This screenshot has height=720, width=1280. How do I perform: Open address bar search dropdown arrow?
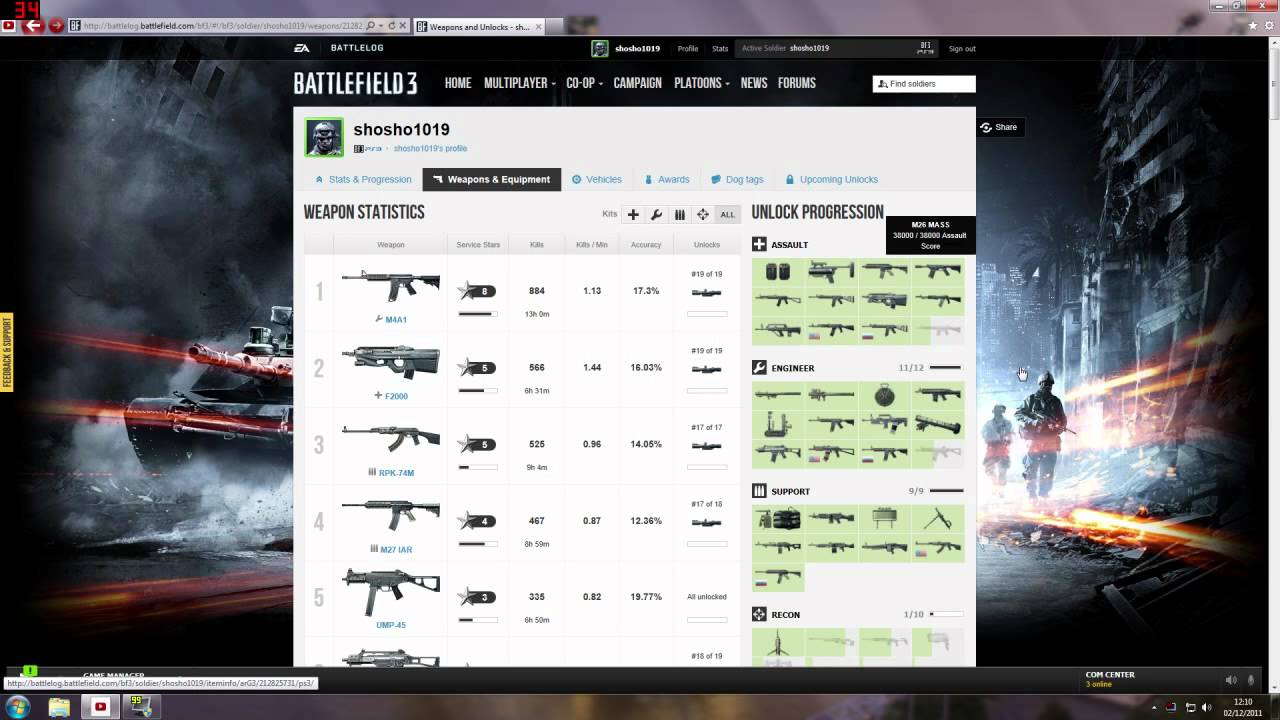point(379,26)
